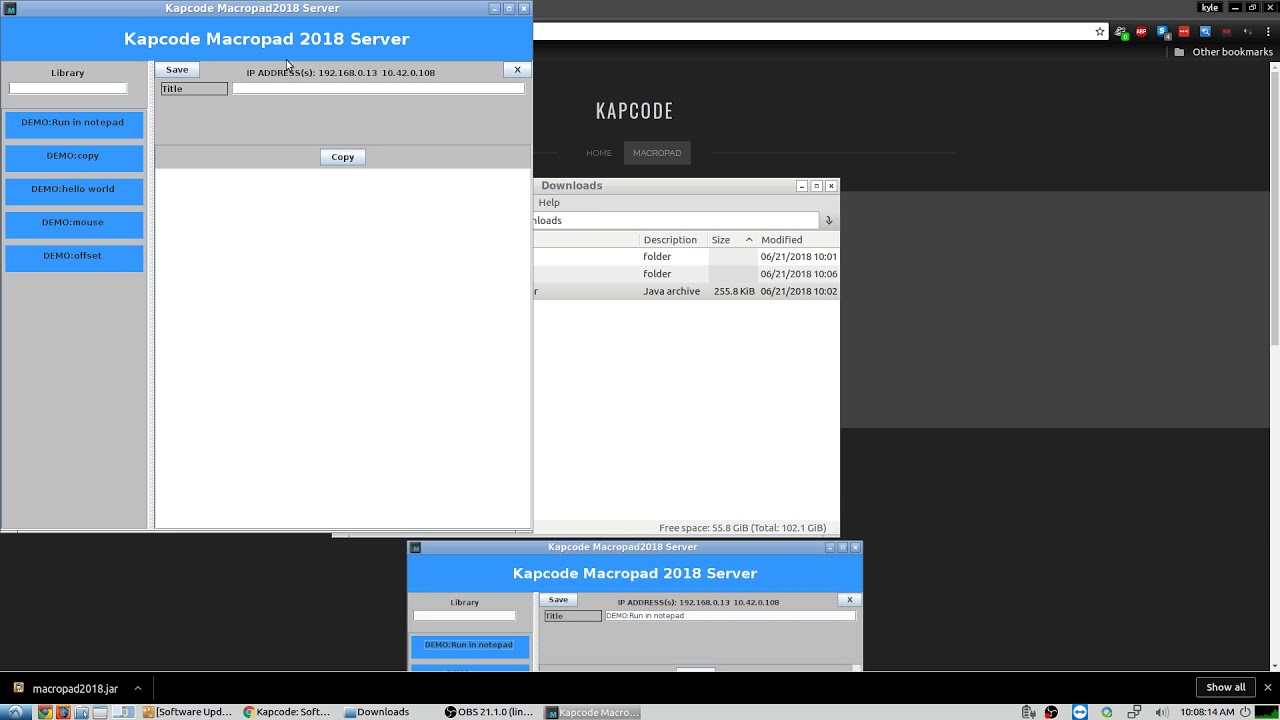Viewport: 1280px width, 720px height.
Task: Open Chrome from the taskbar
Action: click(44, 711)
